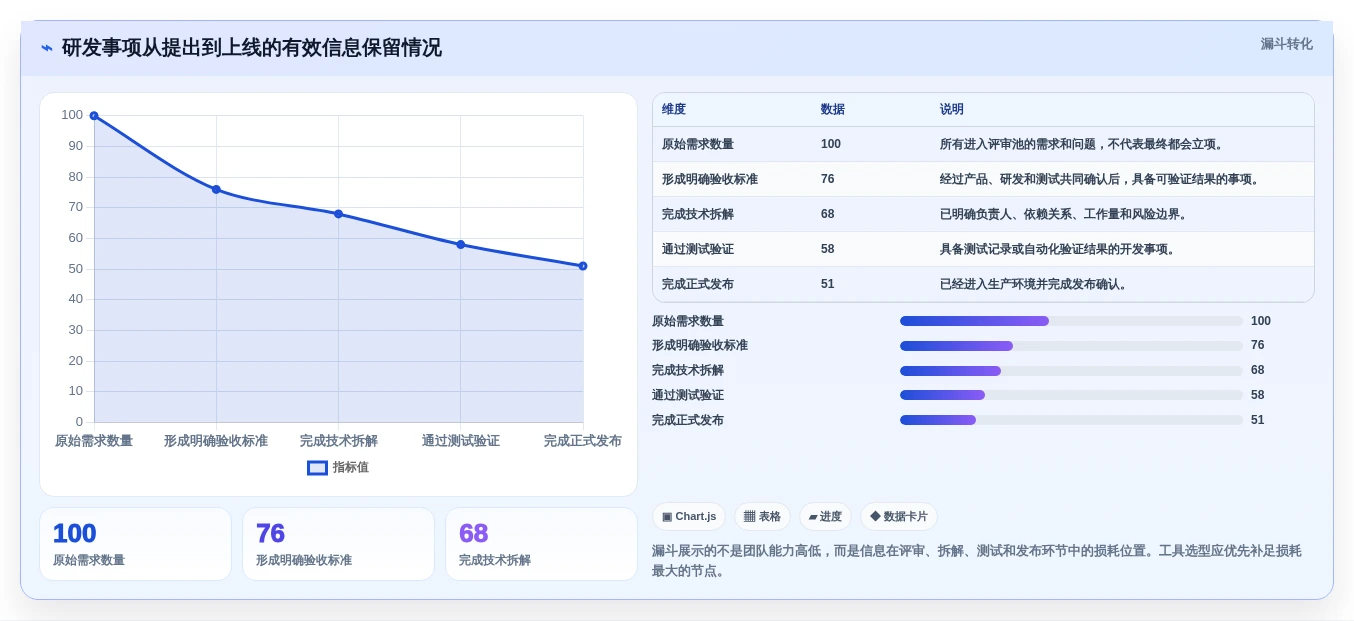
Task: Click the 维度 column header
Action: 674,110
